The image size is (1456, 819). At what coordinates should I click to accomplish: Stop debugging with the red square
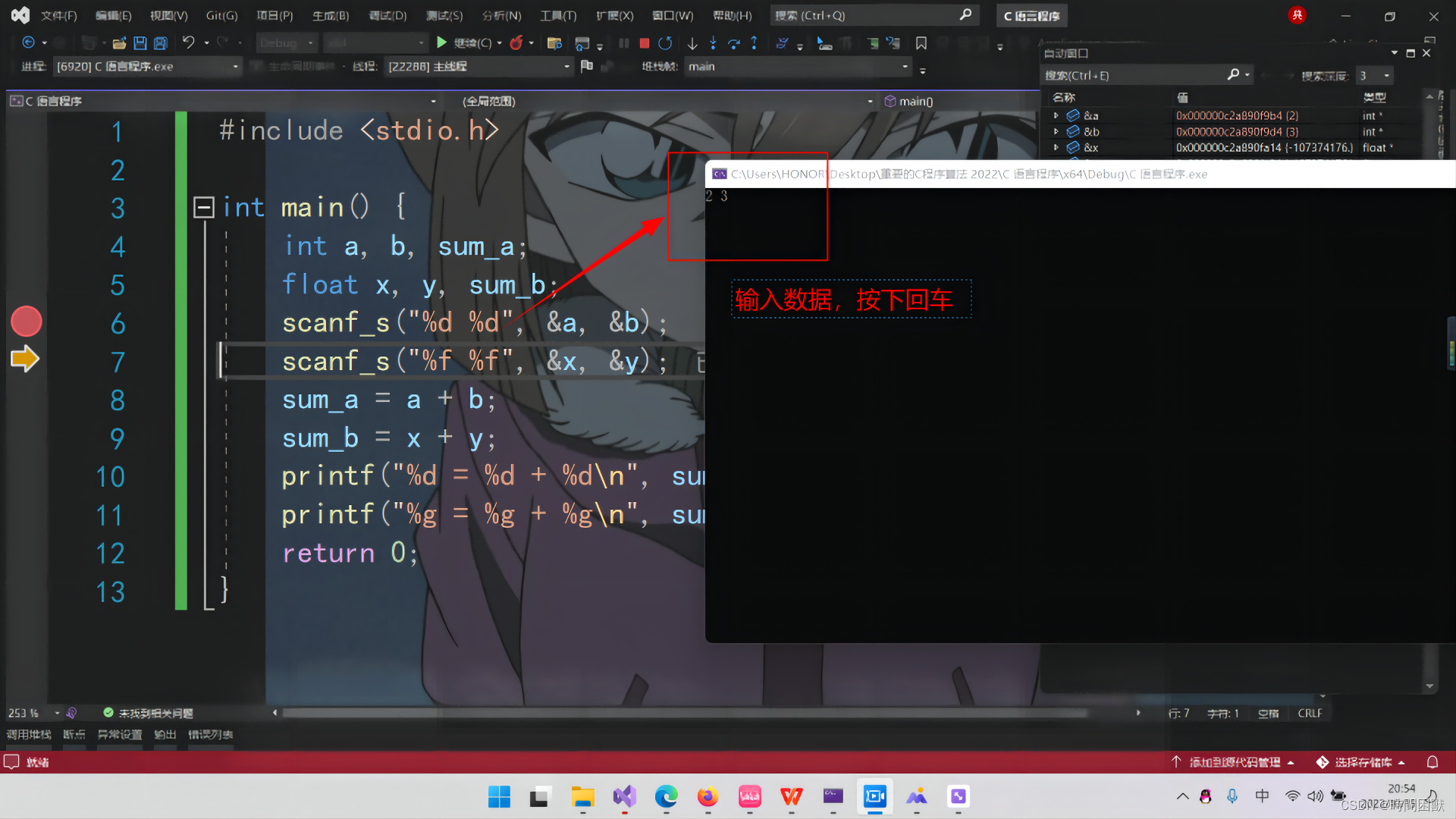[644, 43]
